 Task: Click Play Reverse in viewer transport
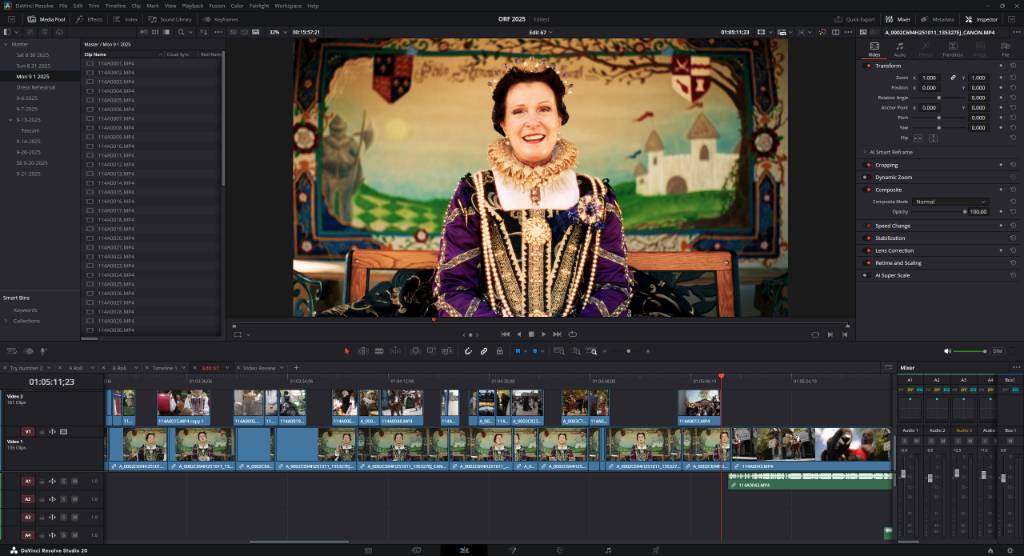point(519,334)
